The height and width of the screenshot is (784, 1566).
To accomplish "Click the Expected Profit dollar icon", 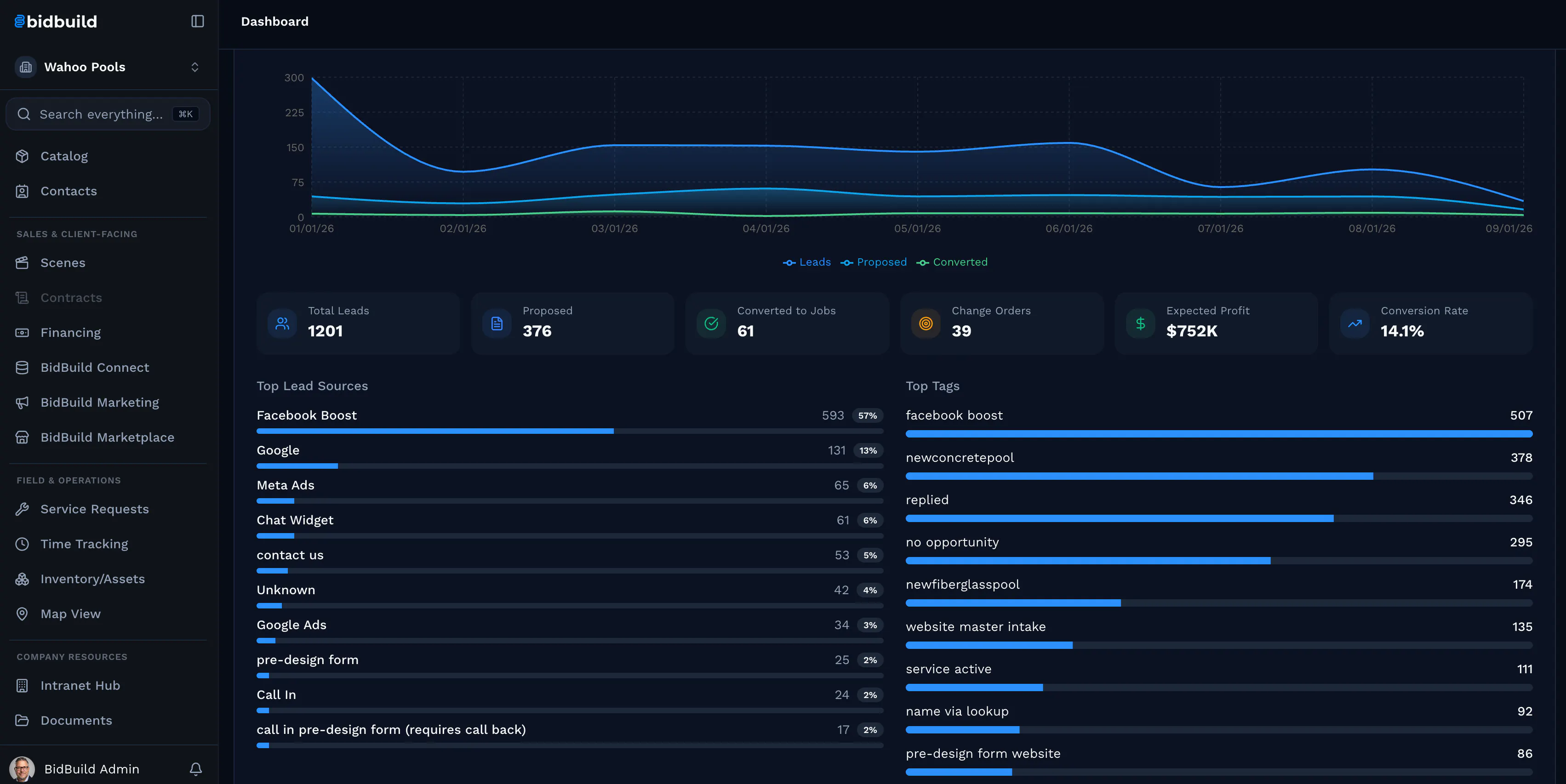I will click(1140, 324).
